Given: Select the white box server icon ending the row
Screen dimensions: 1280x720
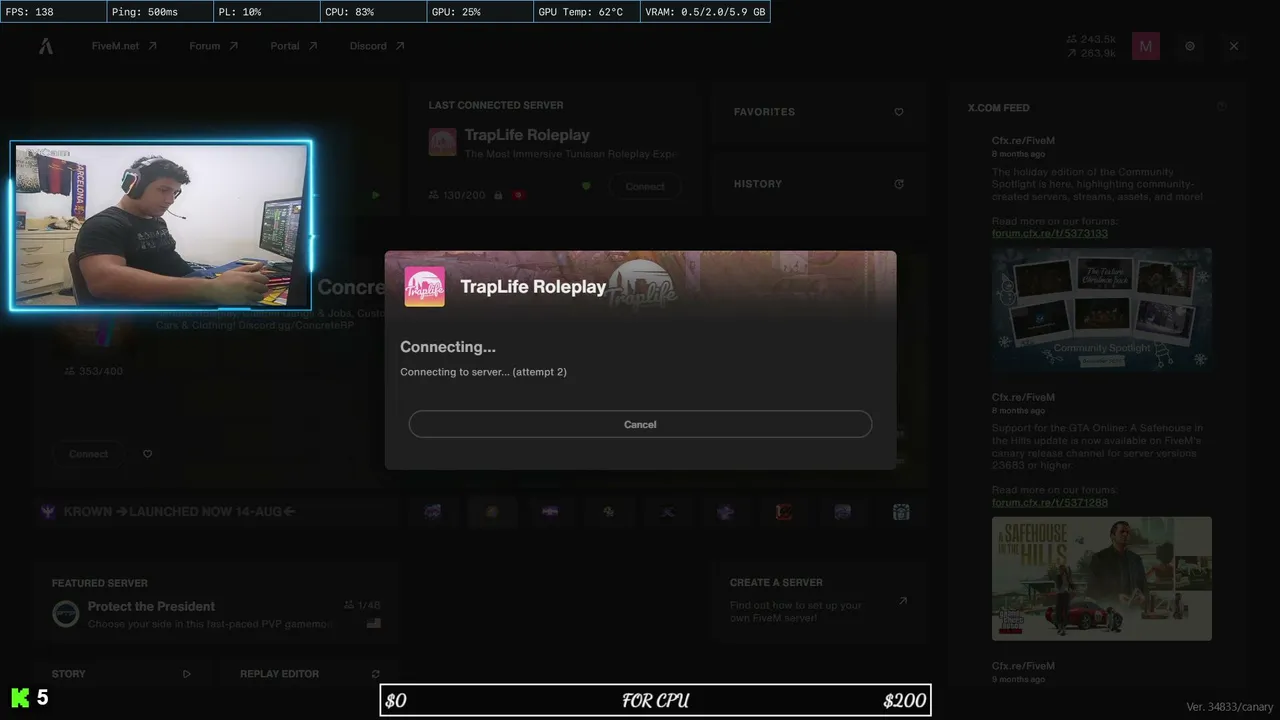Looking at the screenshot, I should [x=901, y=512].
